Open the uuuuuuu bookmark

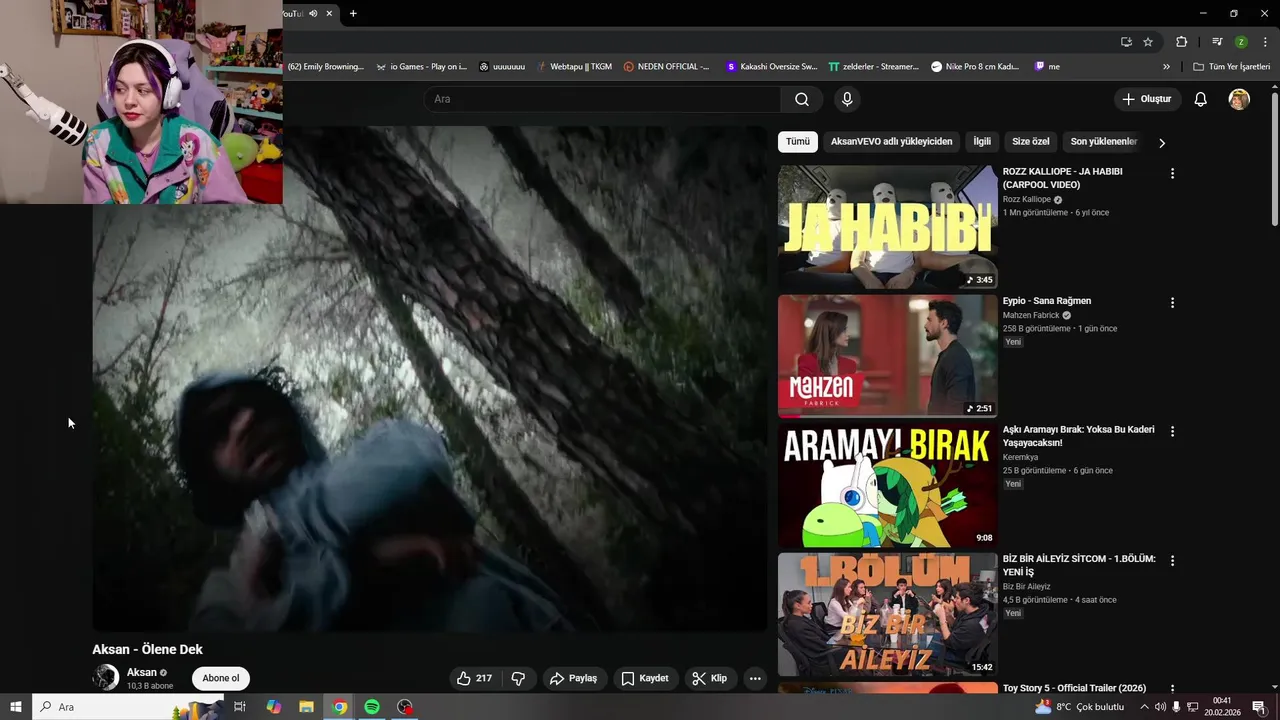click(502, 67)
